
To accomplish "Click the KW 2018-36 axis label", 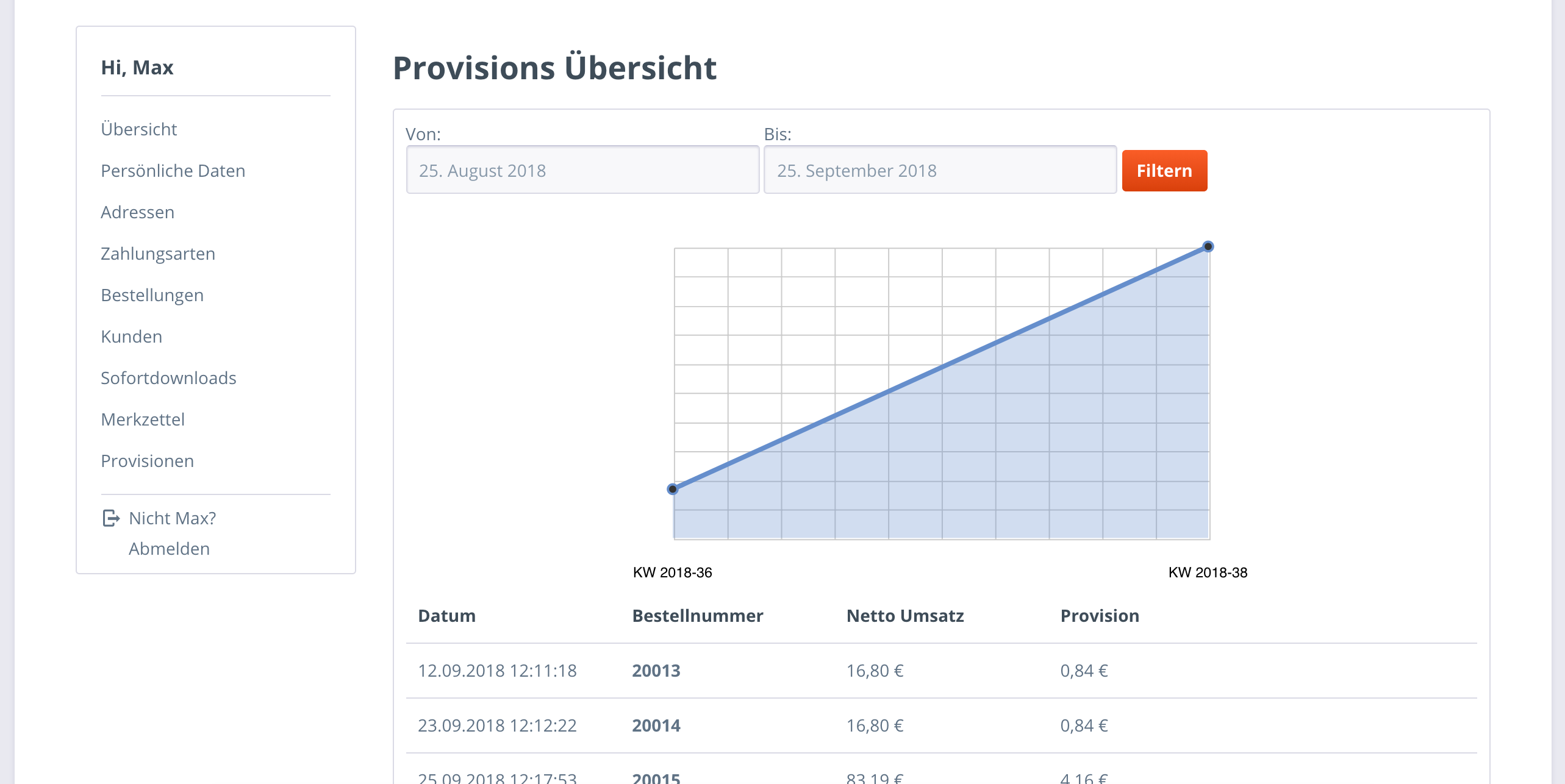I will 673,572.
